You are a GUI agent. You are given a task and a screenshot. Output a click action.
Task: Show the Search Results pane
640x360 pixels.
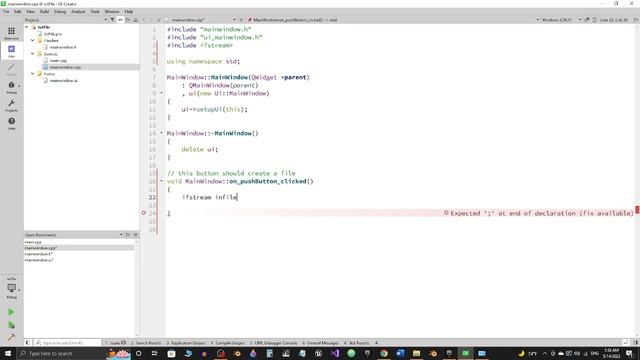(147, 343)
